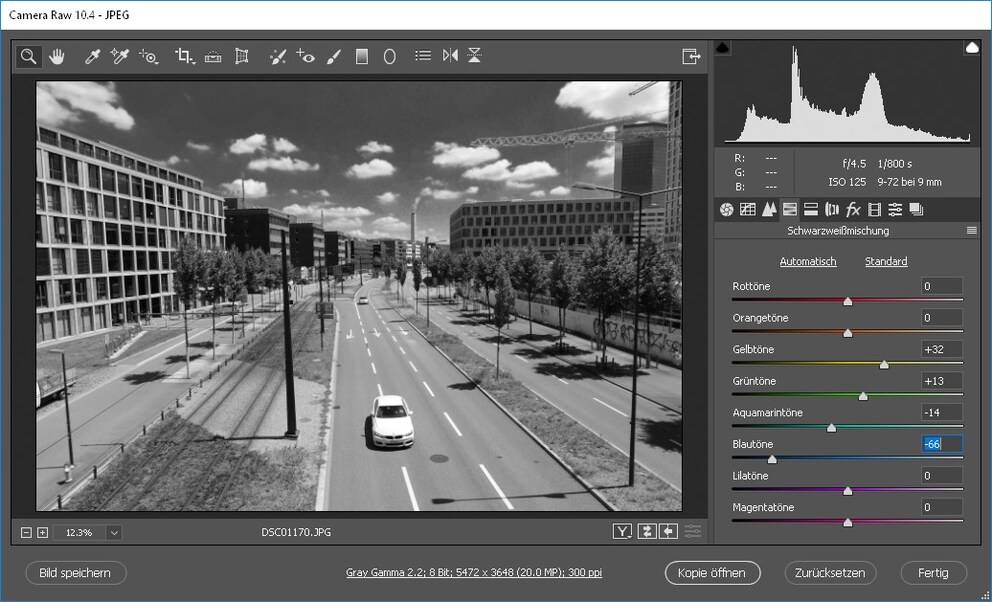
Task: Open the Lens Corrections tab
Action: pyautogui.click(x=832, y=209)
